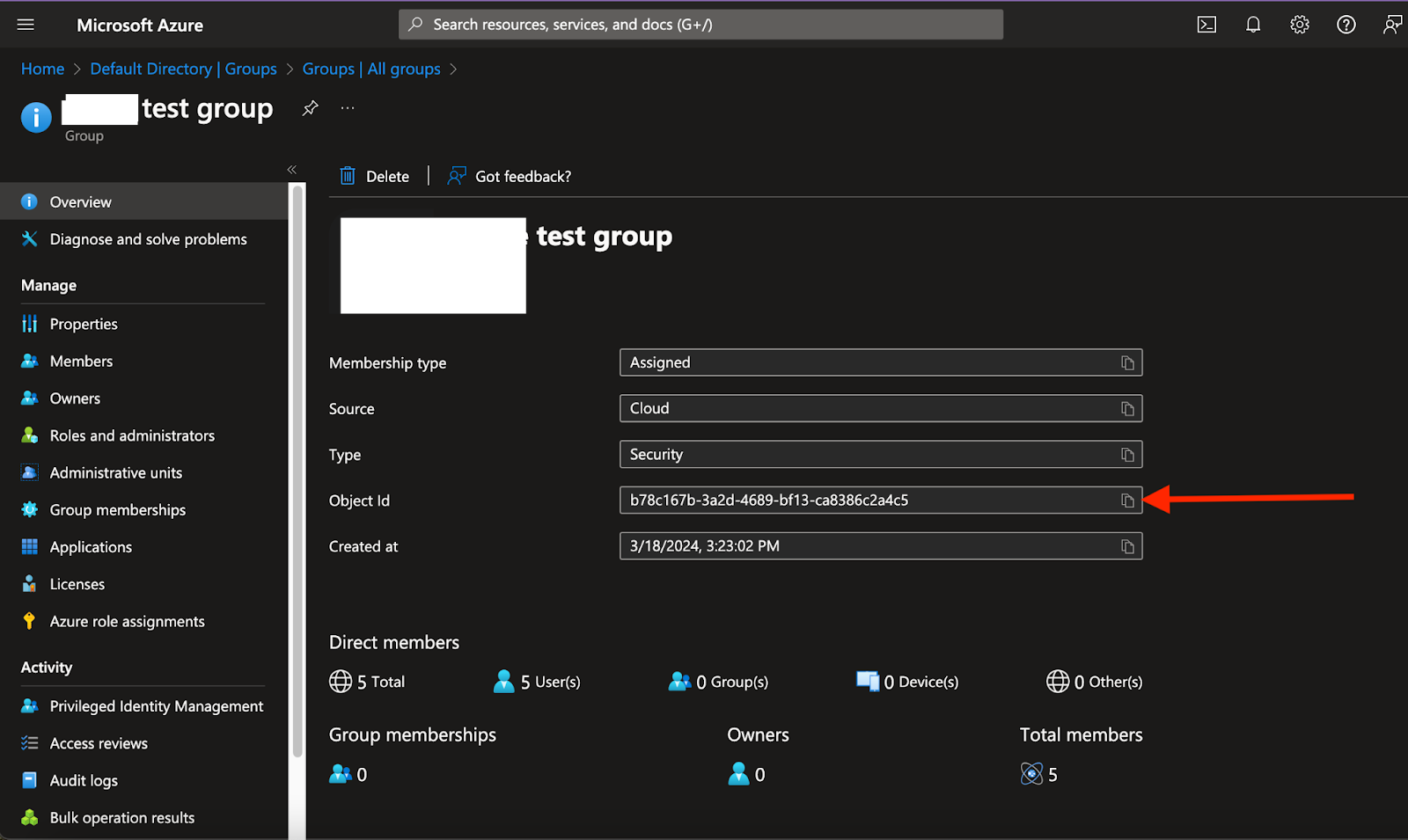Screen dimensions: 1408x840
Task: Open the feedback icon in top bar
Action: pos(1392,25)
